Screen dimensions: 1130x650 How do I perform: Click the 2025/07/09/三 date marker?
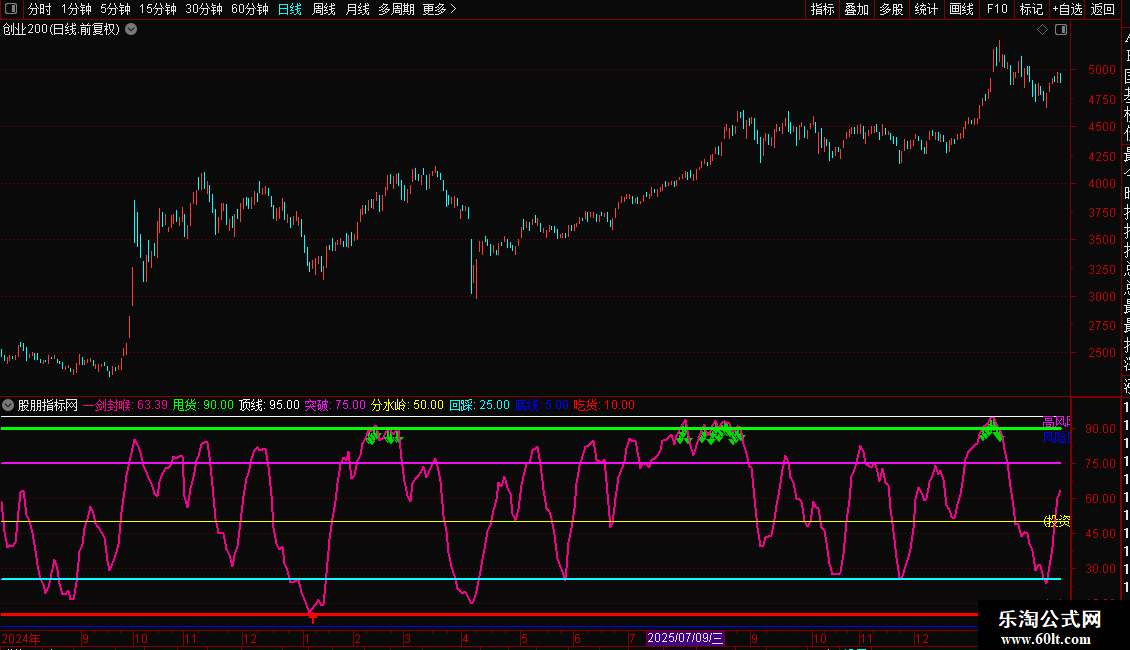pos(685,638)
